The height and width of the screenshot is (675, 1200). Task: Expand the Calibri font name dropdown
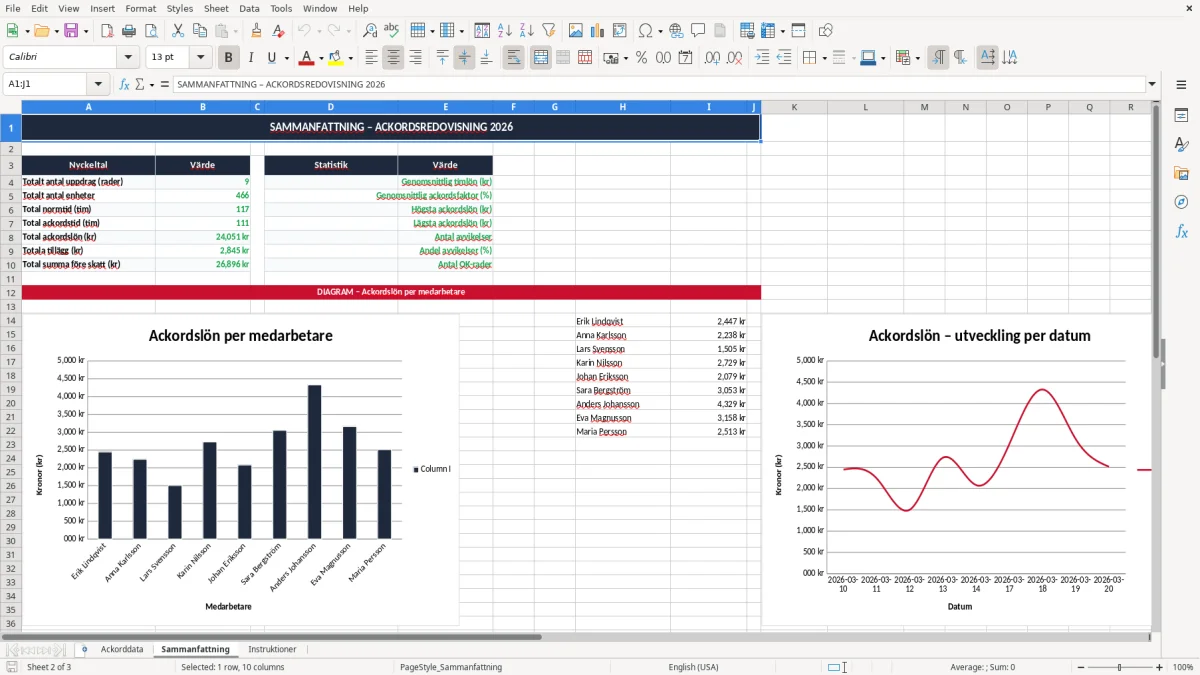(128, 58)
